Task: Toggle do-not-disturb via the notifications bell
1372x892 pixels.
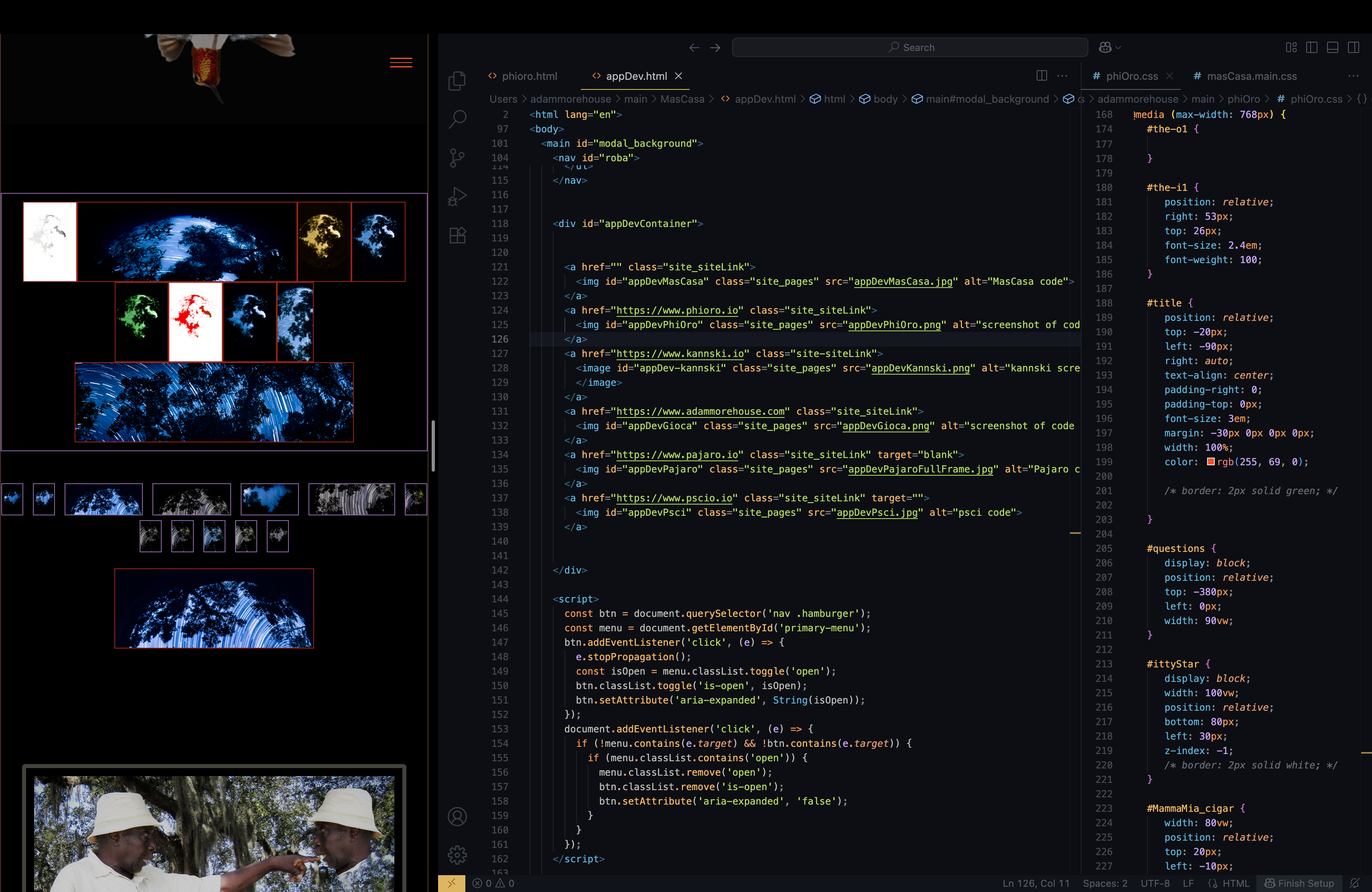Action: click(x=1355, y=883)
